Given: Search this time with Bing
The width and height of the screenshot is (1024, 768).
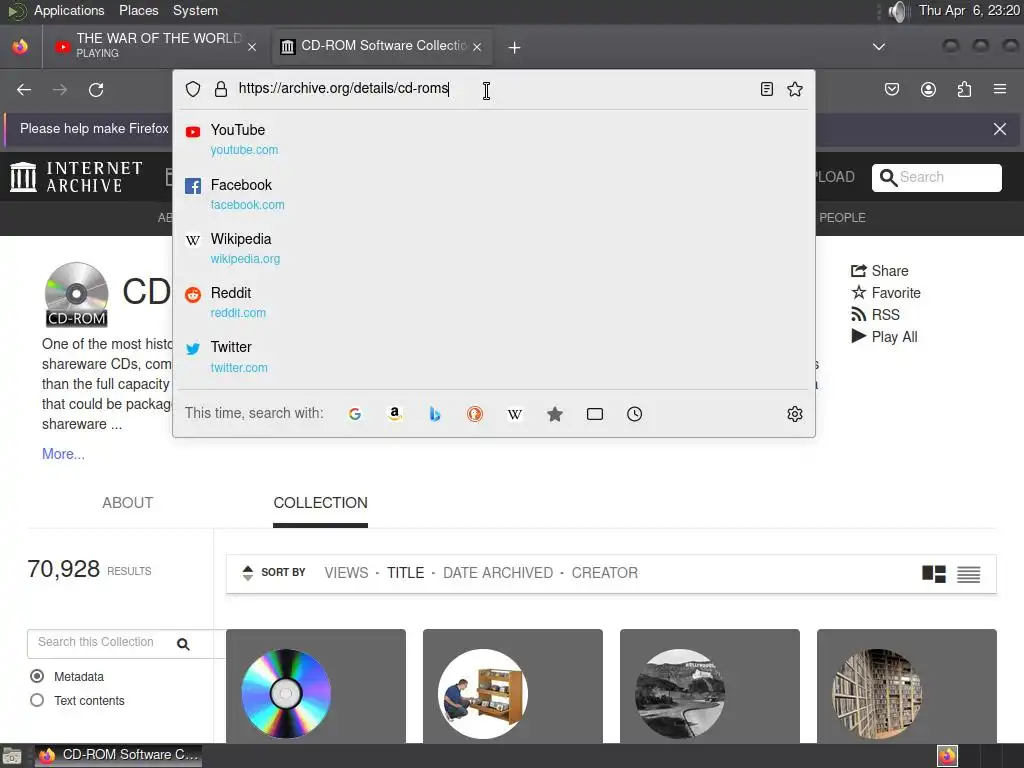Looking at the screenshot, I should pyautogui.click(x=435, y=414).
